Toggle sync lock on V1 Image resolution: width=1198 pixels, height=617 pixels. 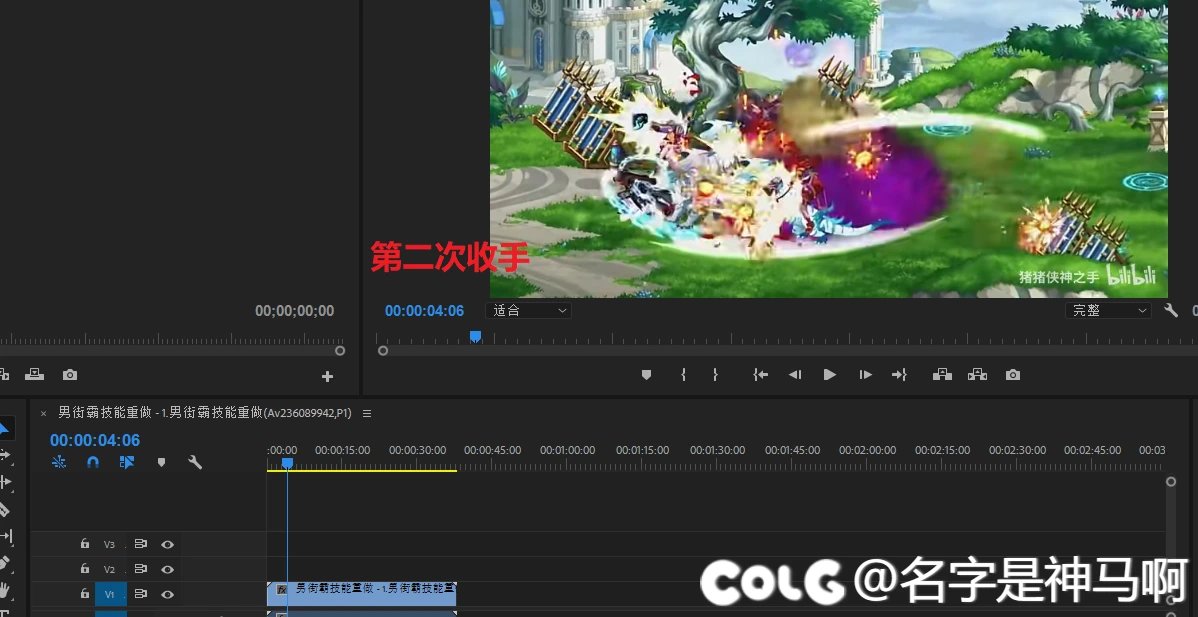(141, 594)
